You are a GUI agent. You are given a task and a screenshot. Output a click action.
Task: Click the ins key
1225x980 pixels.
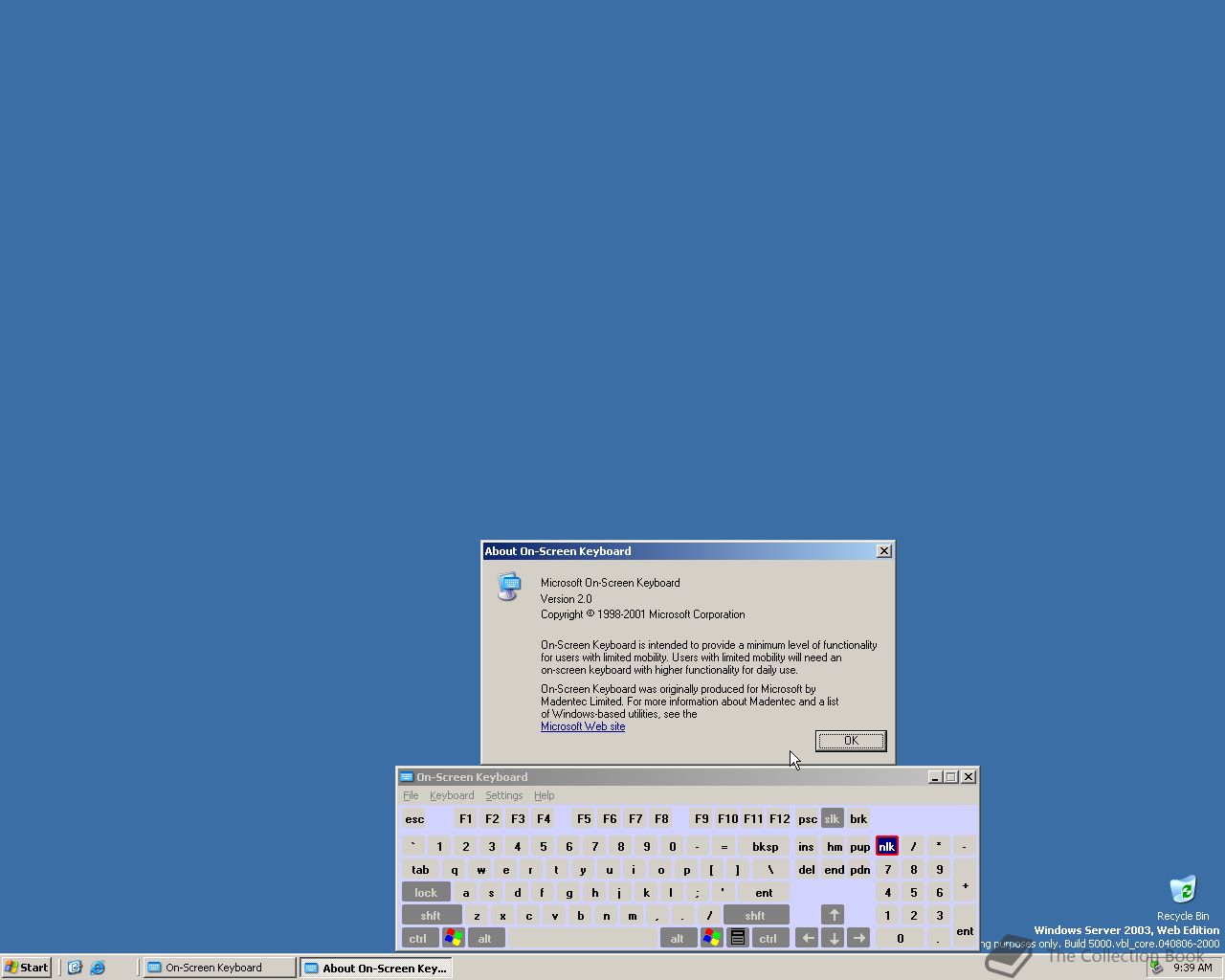(x=807, y=846)
